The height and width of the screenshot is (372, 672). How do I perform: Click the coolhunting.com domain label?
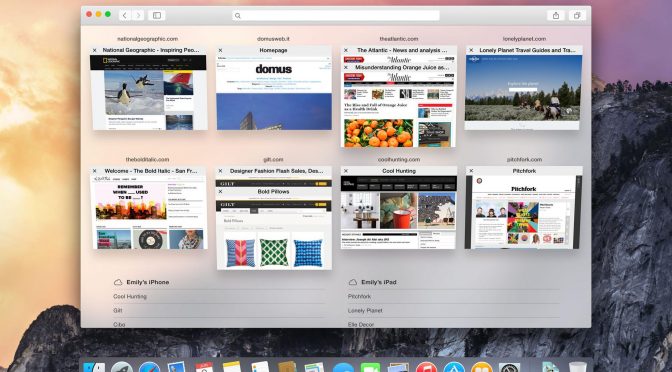click(399, 159)
